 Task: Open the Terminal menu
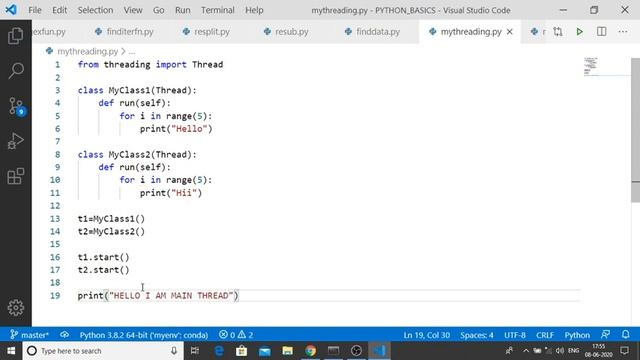tap(218, 10)
